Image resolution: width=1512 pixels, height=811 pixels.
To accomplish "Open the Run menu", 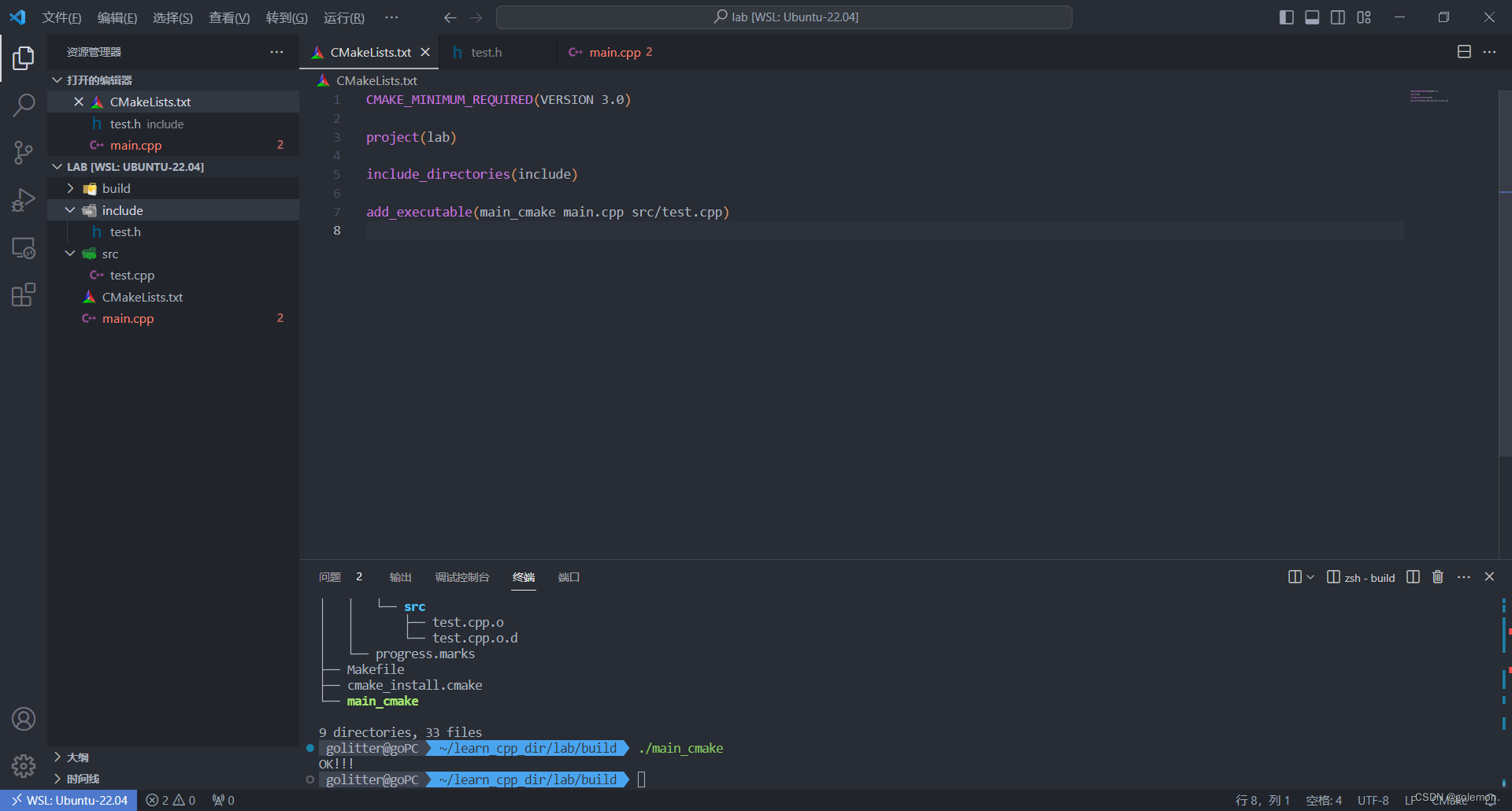I will point(344,17).
